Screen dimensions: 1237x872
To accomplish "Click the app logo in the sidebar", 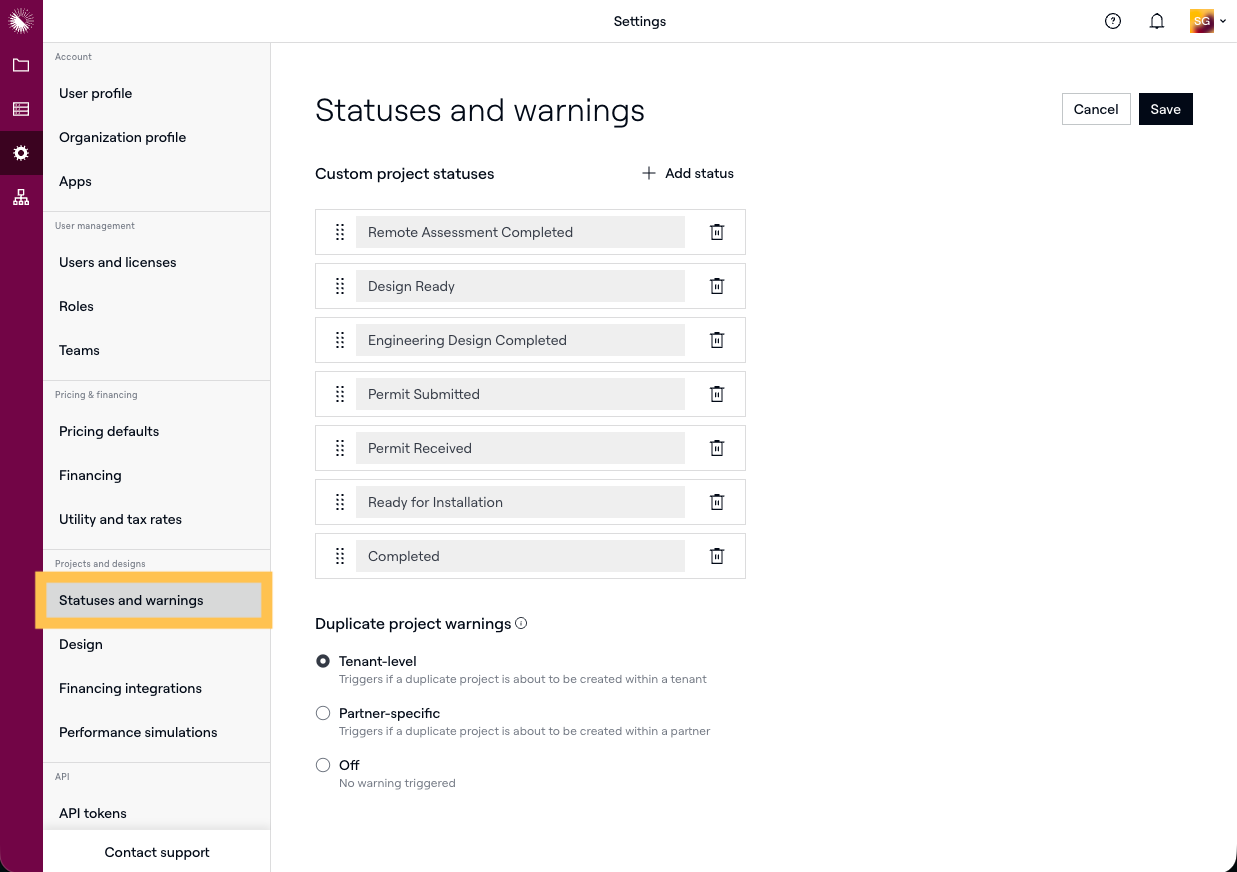I will [21, 21].
